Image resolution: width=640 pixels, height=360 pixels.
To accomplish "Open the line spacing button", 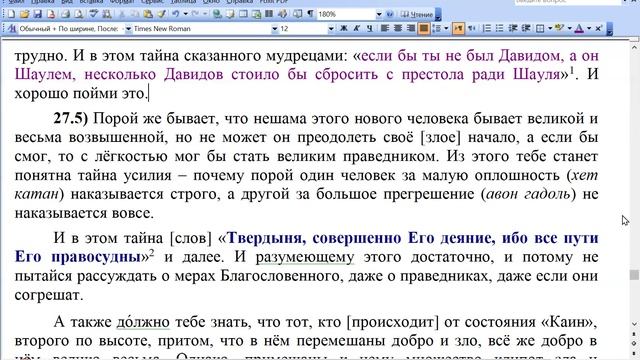I will point(437,29).
